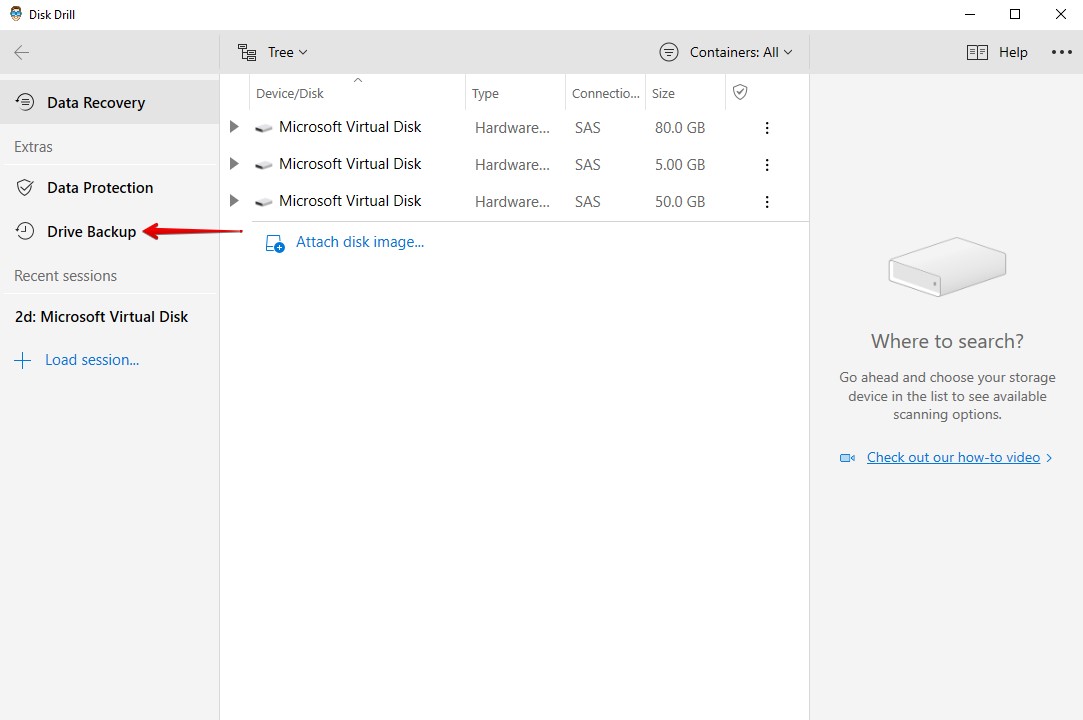Open the Help panel

click(1013, 53)
